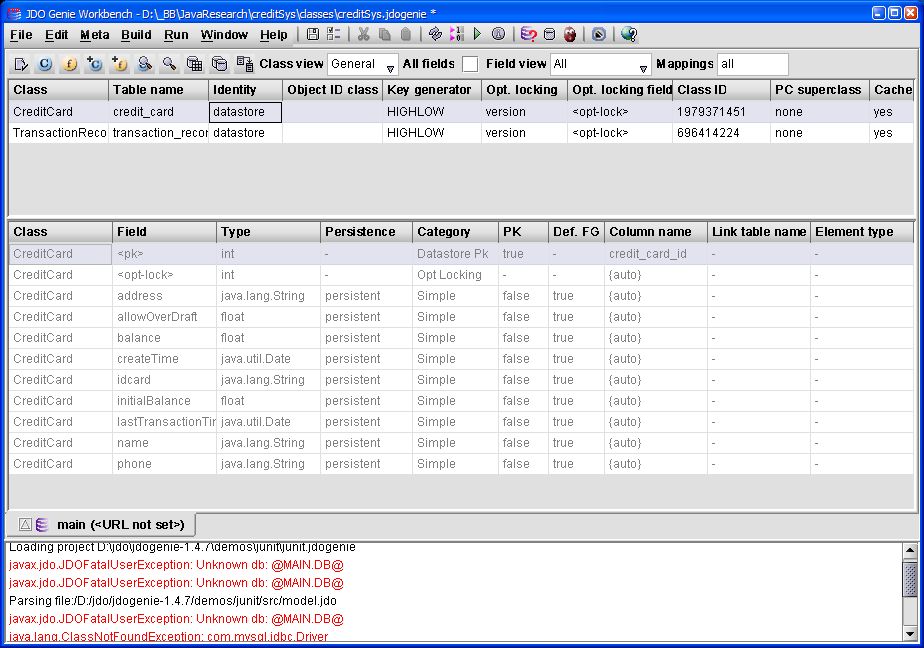Image resolution: width=924 pixels, height=648 pixels.
Task: Click the round info stamp icon
Action: click(x=499, y=34)
